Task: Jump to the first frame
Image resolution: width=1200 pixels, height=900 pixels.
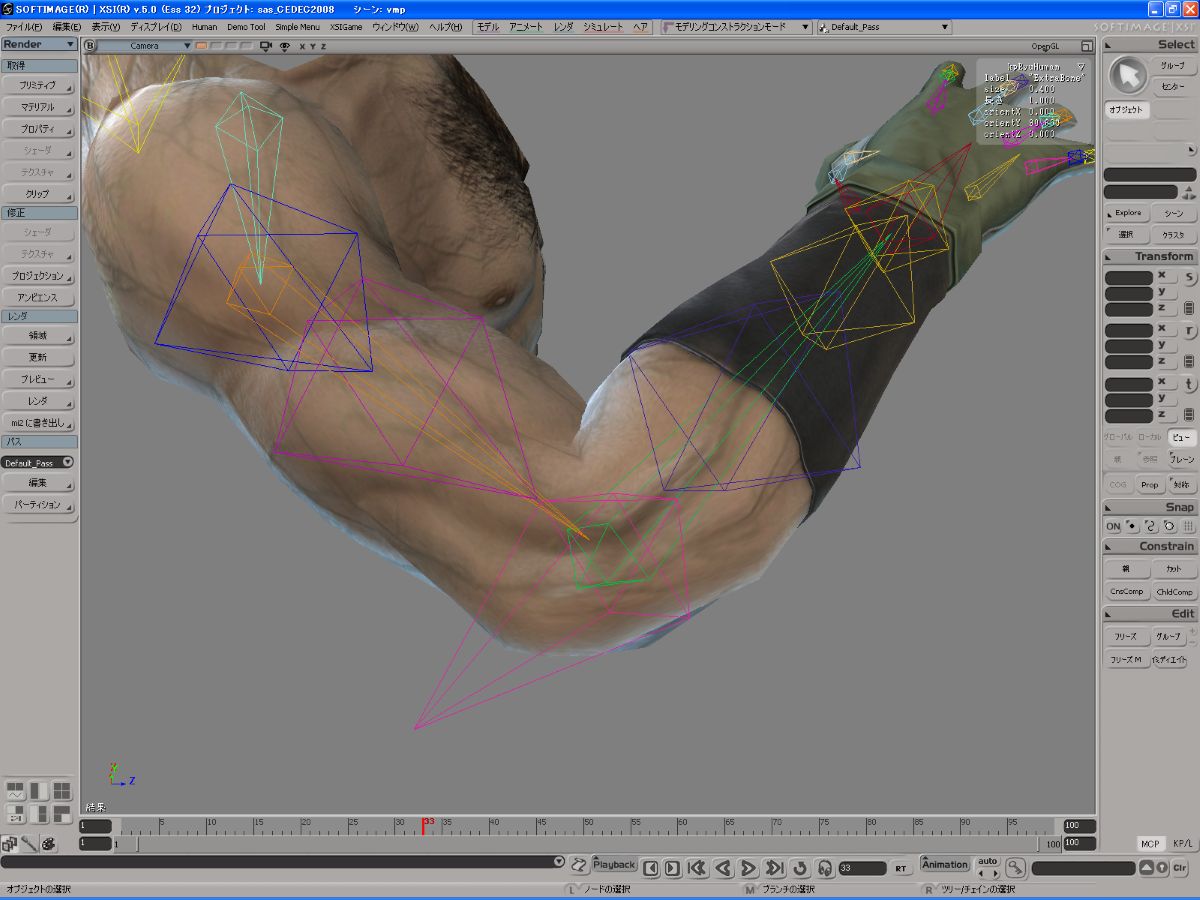Action: (x=698, y=868)
